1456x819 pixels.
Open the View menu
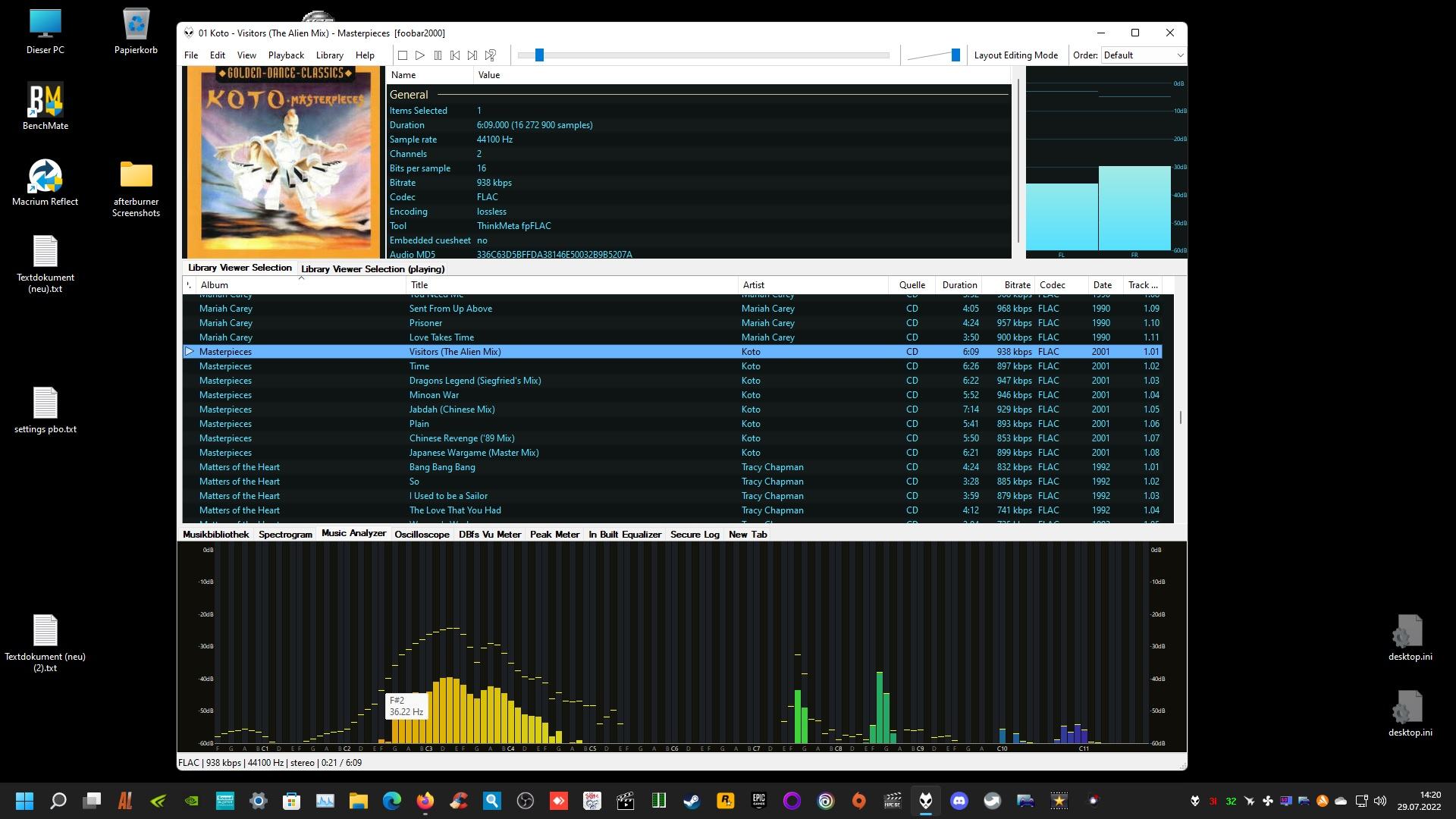pos(246,55)
